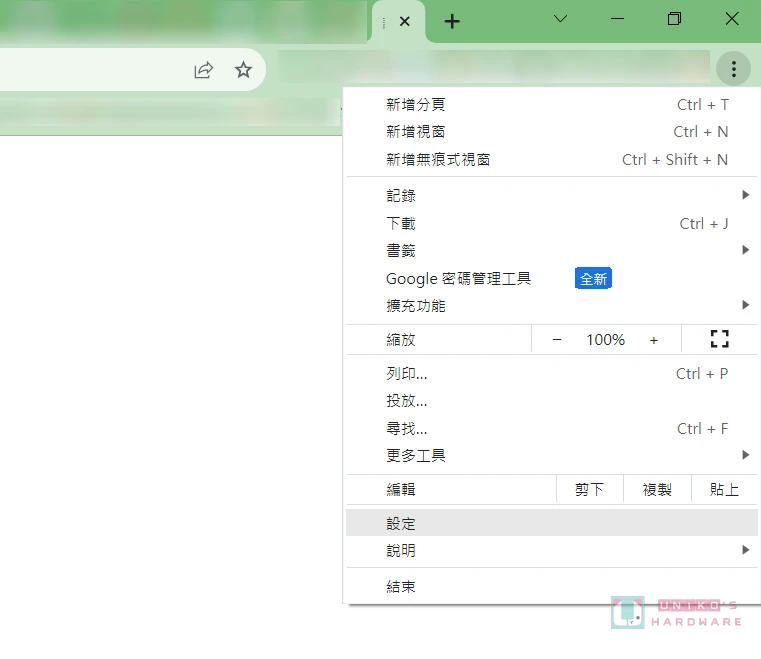The height and width of the screenshot is (659, 761).
Task: Click the share page icon
Action: (x=203, y=70)
